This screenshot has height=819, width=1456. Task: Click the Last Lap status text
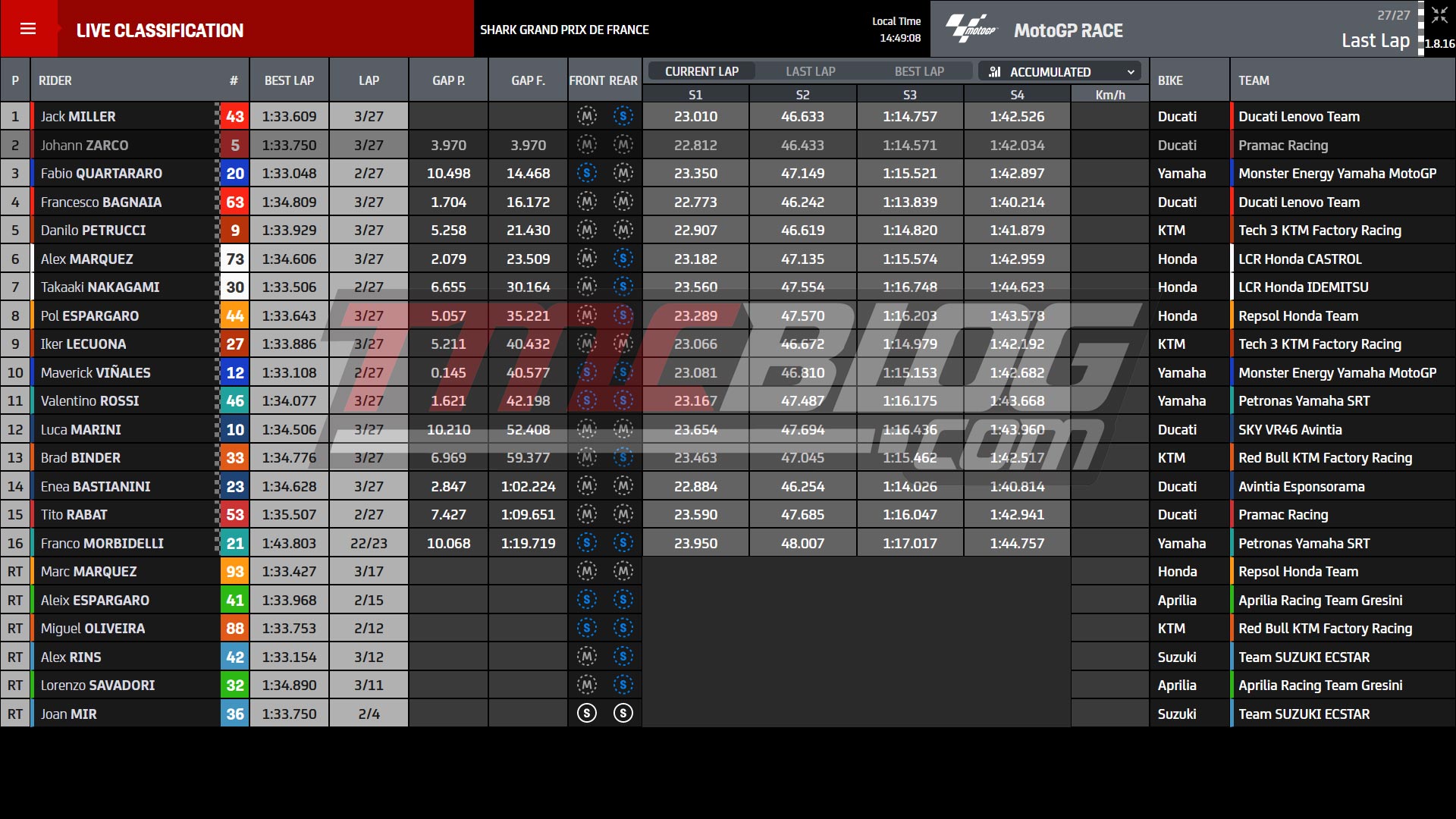coord(1375,40)
